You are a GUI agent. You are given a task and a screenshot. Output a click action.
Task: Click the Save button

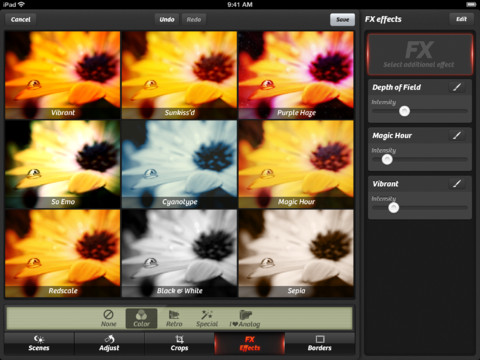click(x=342, y=20)
